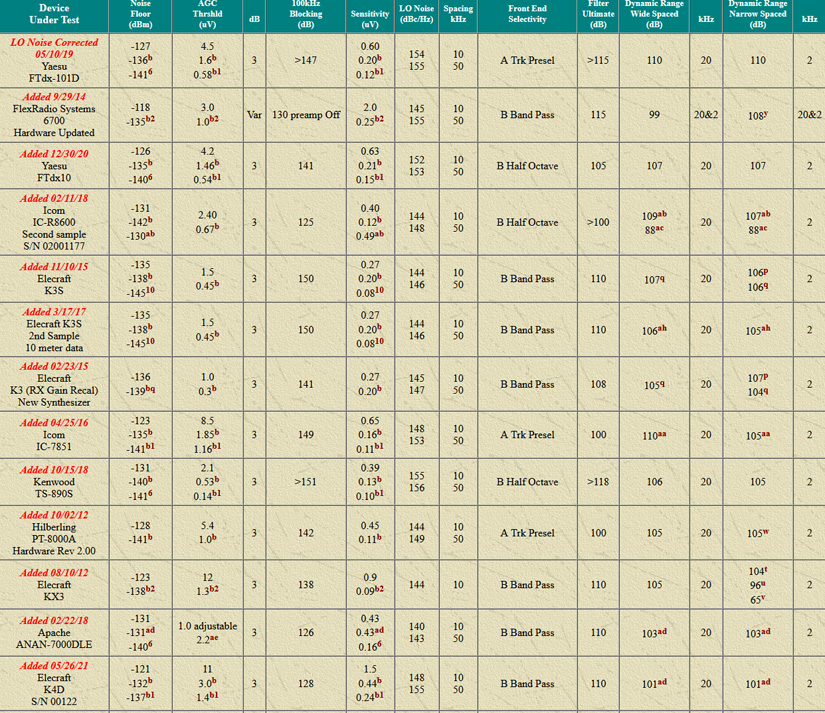Click wide spaced value '99' for FlexRadio

654,115
